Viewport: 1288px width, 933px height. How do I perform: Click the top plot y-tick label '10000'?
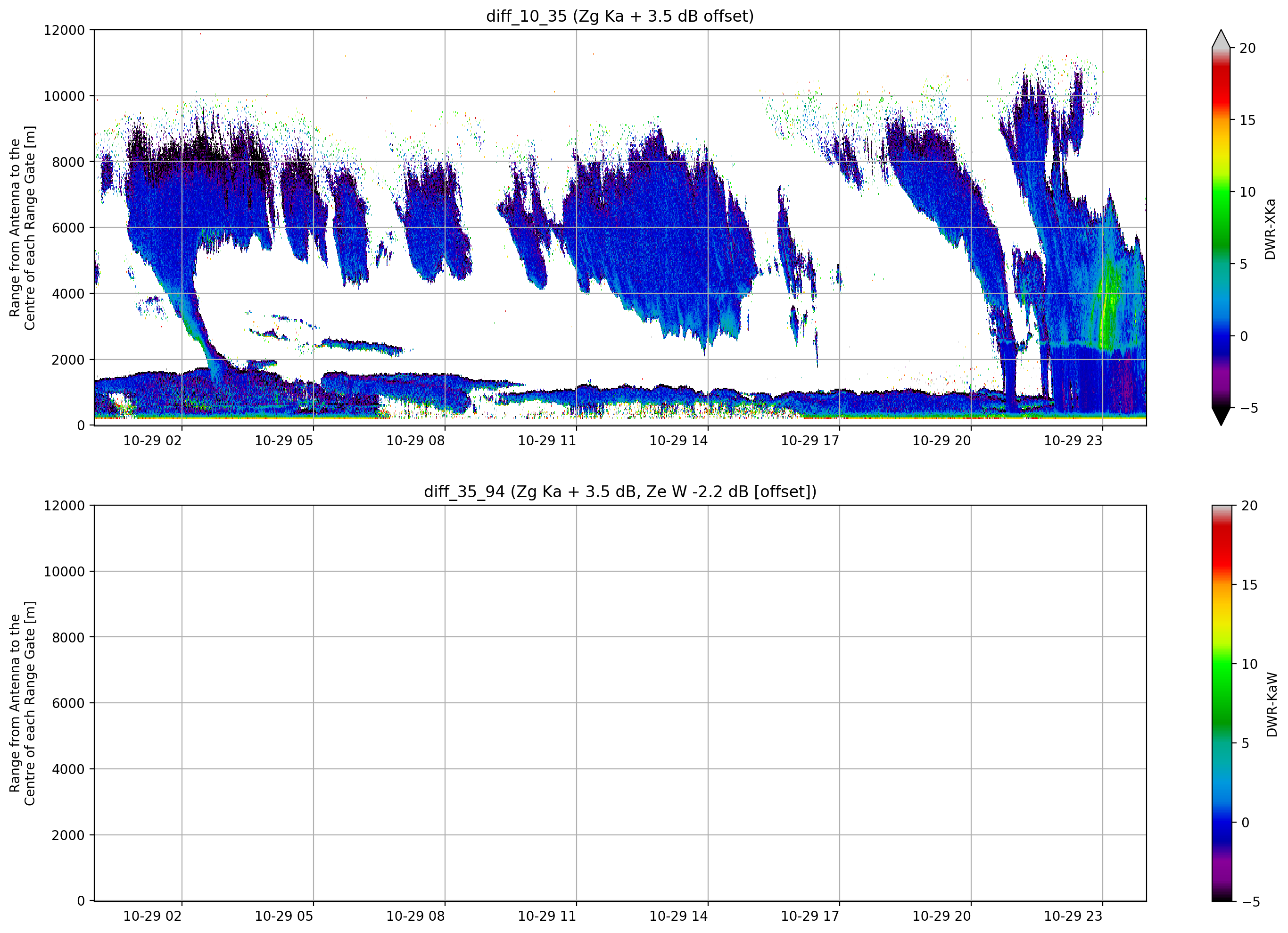click(x=64, y=96)
